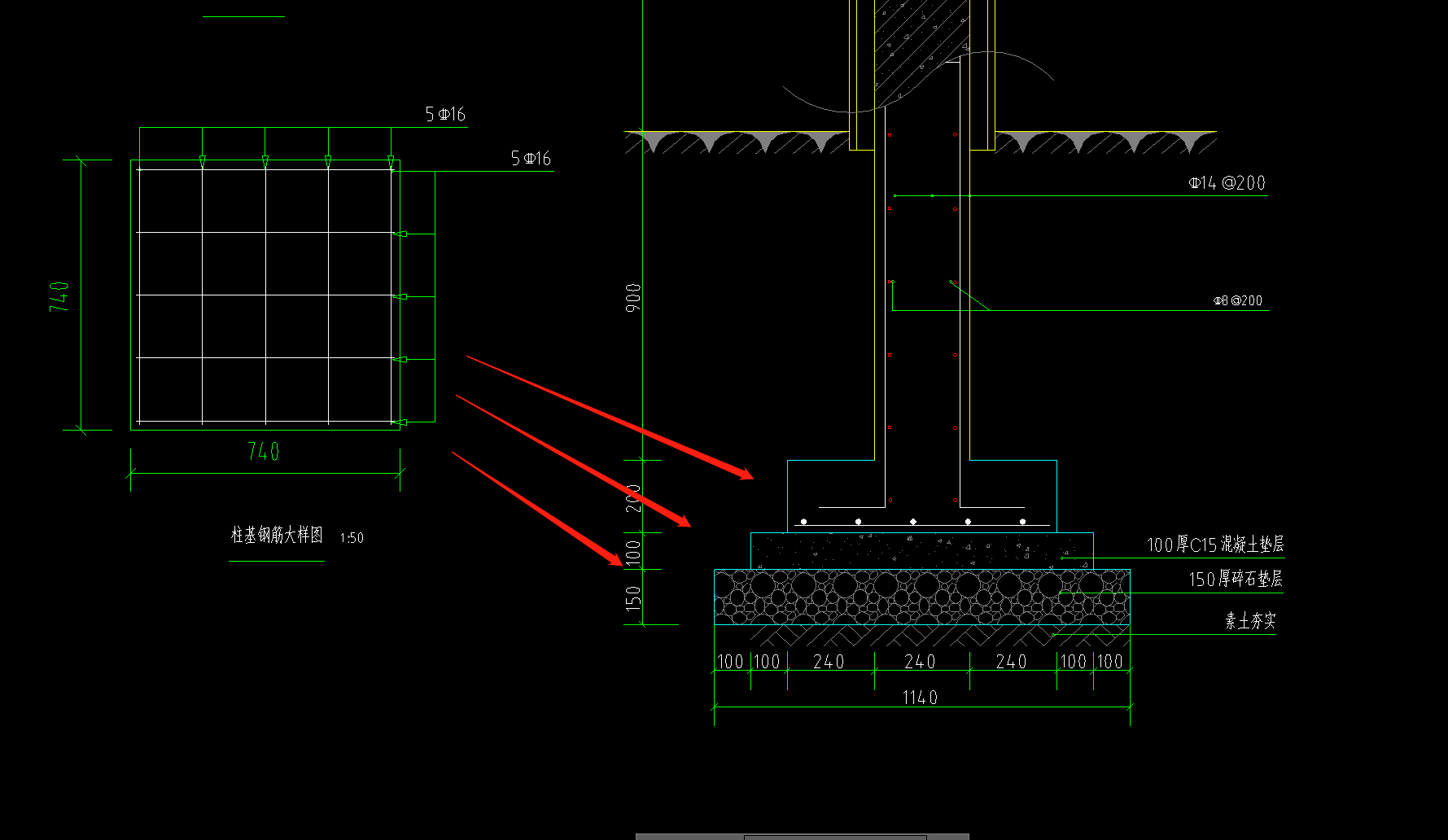Select the 150厚碎石垫层 note
The height and width of the screenshot is (840, 1448).
coord(1236,579)
